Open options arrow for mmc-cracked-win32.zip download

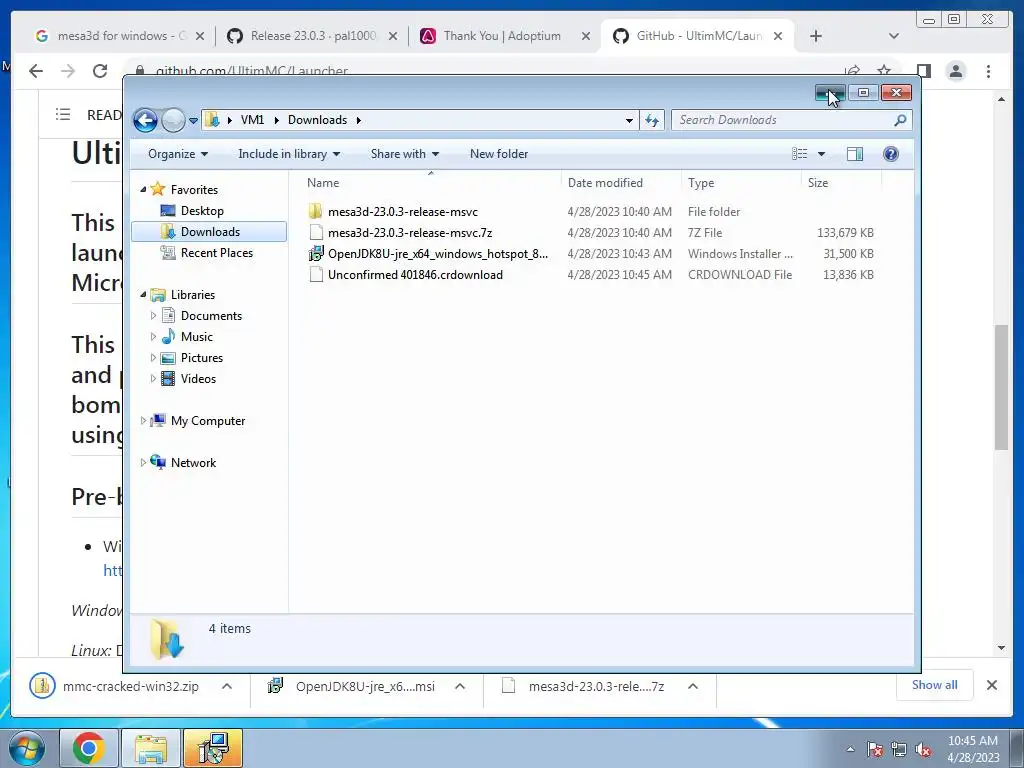coord(227,686)
